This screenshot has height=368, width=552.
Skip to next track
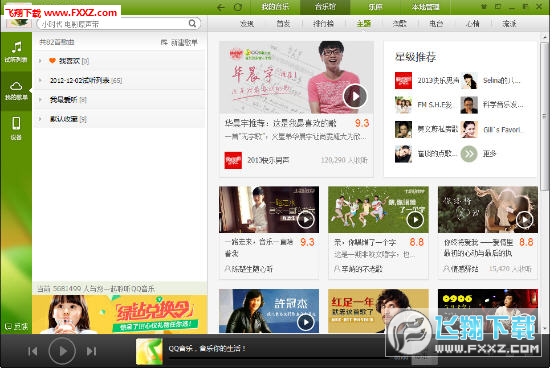pos(92,351)
